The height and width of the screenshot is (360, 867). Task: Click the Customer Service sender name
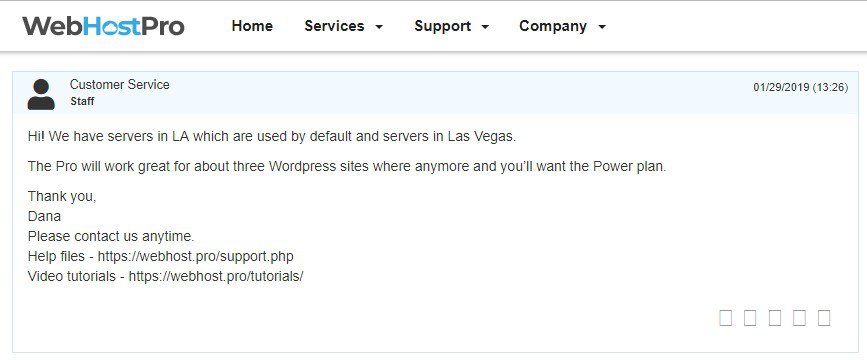point(119,85)
